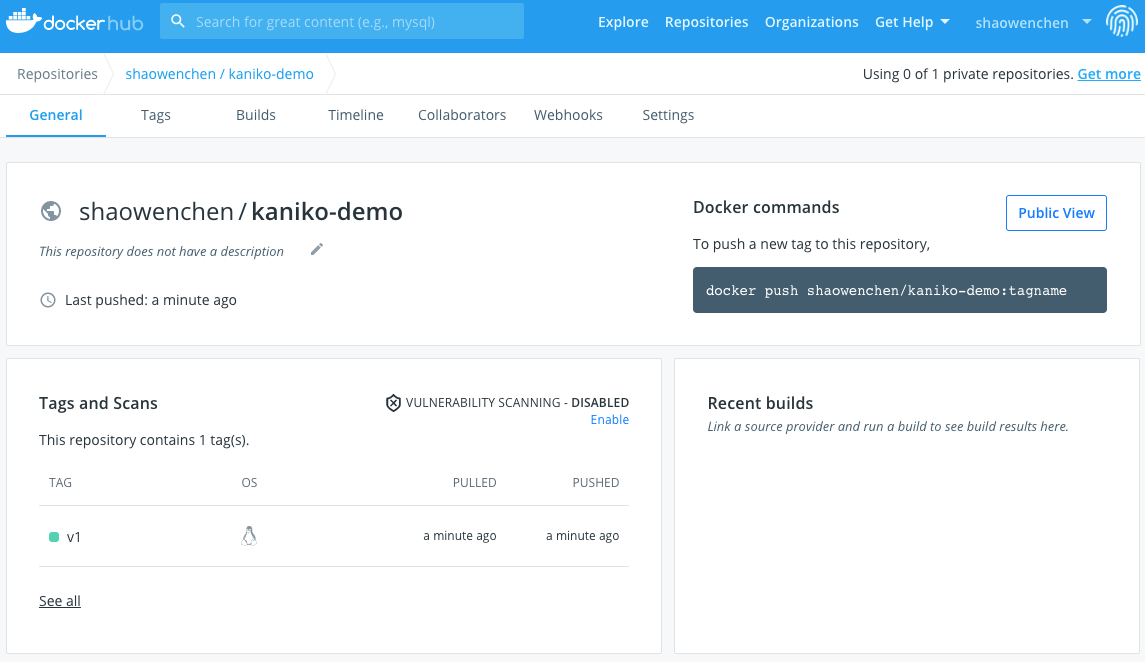
Task: Click the globe public repository icon
Action: [x=51, y=211]
